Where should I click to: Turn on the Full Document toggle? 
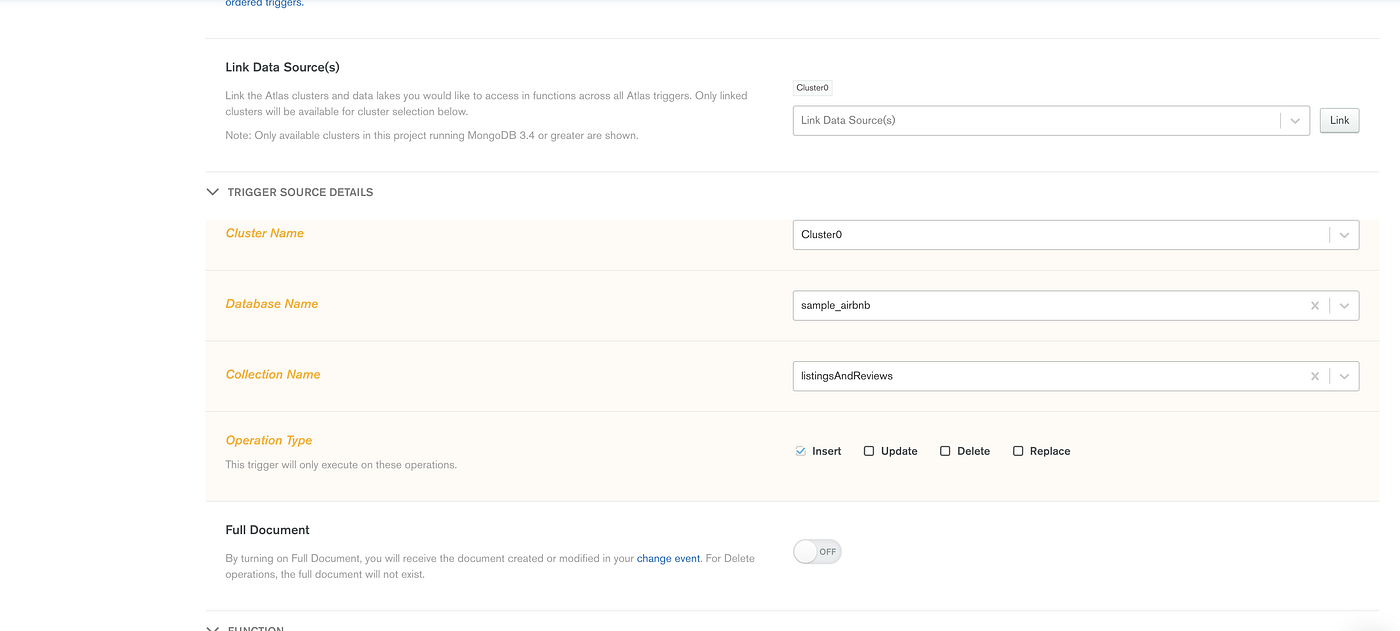[817, 551]
